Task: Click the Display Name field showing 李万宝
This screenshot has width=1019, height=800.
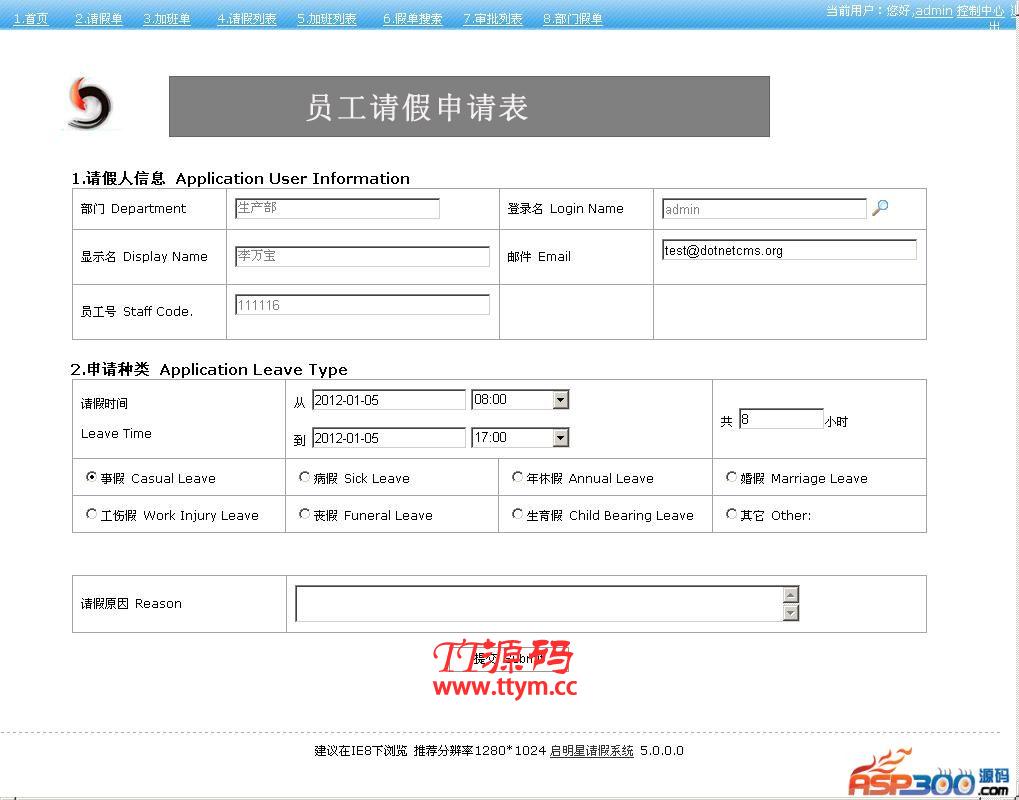Action: (x=362, y=256)
